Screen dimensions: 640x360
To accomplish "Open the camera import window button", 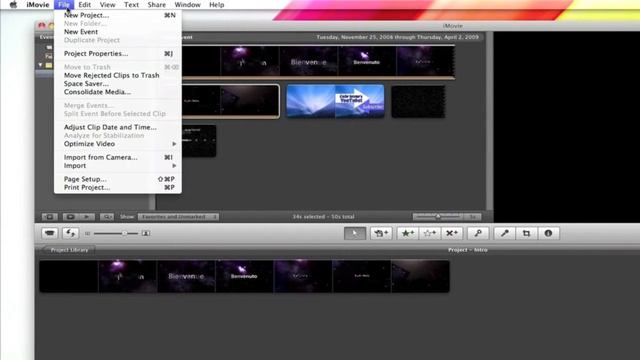I will [x=49, y=233].
